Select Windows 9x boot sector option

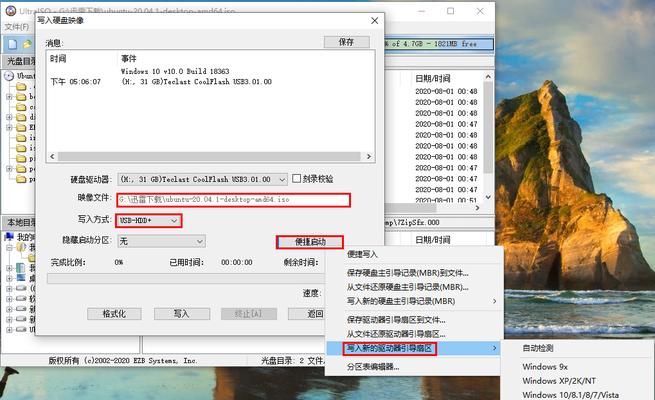[x=545, y=367]
